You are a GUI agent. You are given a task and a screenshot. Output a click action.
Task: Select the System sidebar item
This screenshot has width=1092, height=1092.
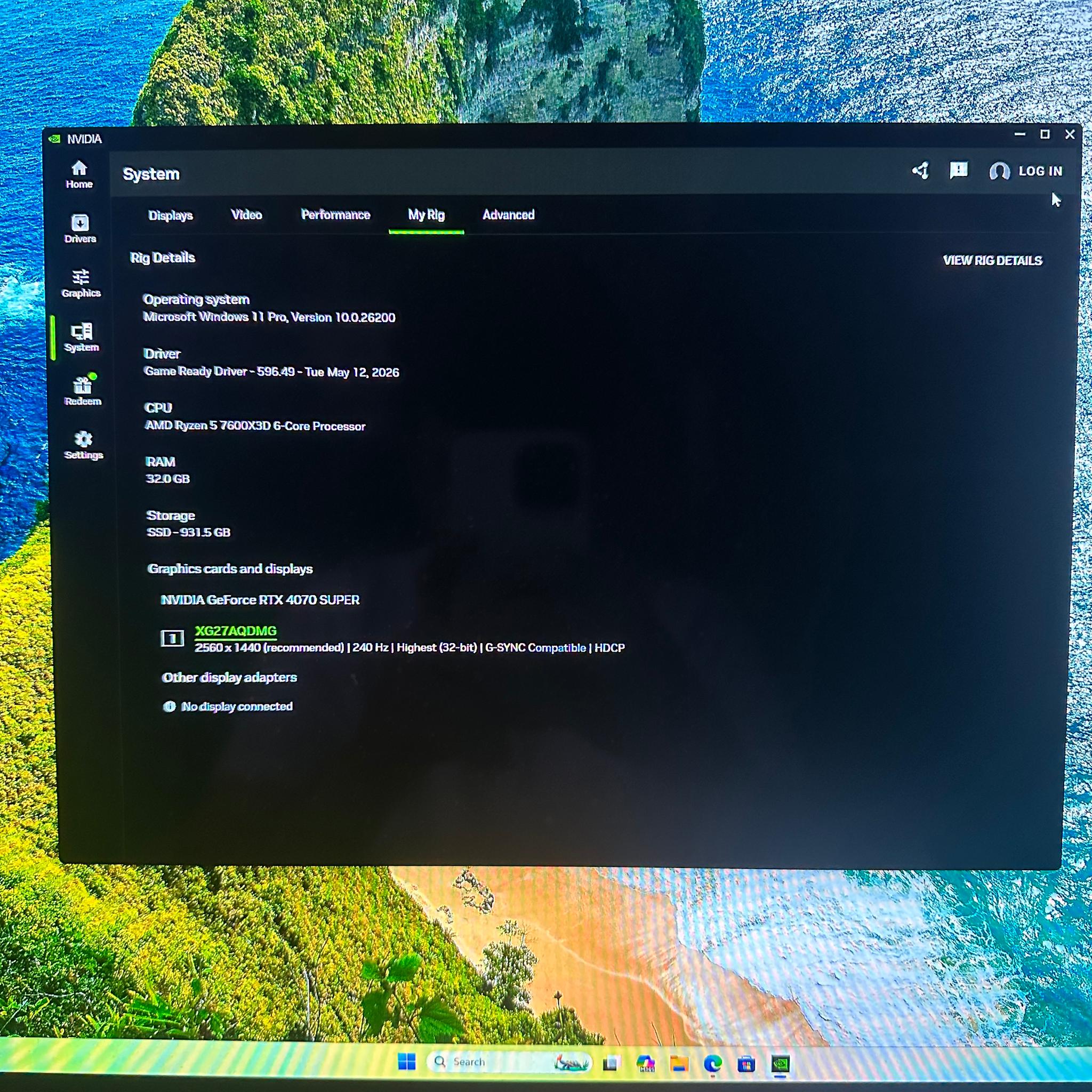tap(82, 338)
